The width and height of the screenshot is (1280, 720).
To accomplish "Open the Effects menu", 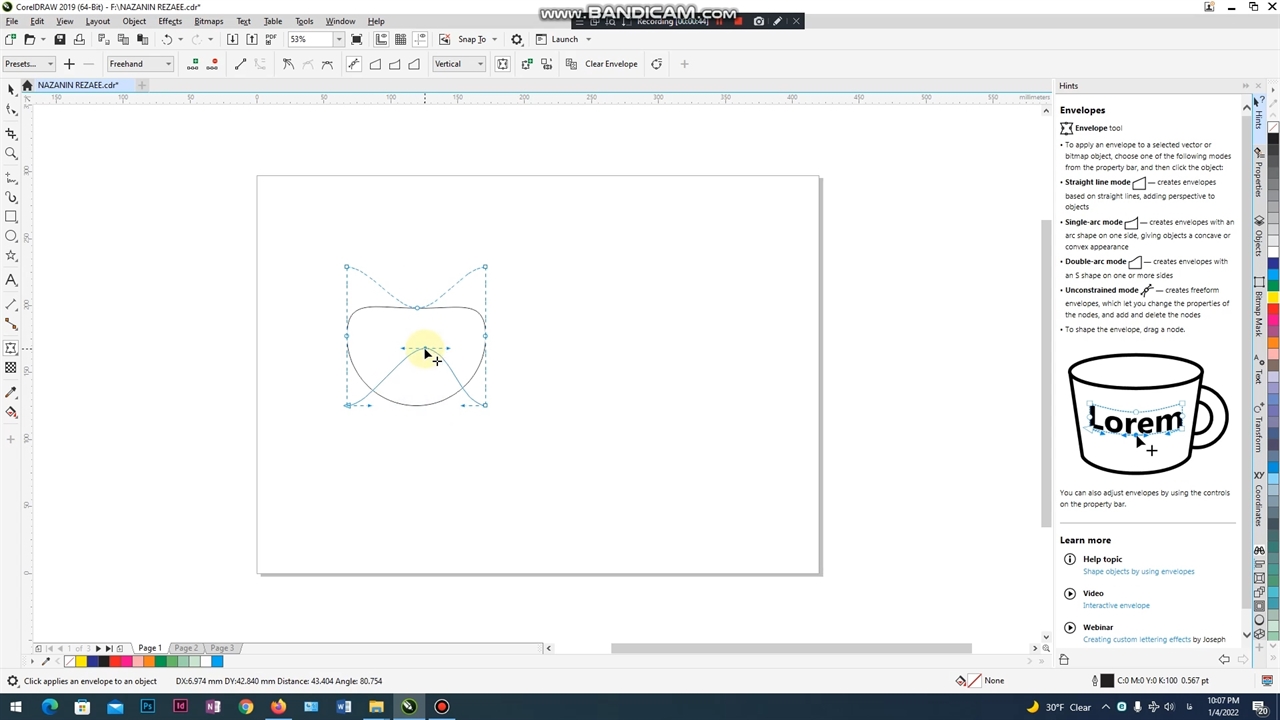I will click(x=170, y=21).
